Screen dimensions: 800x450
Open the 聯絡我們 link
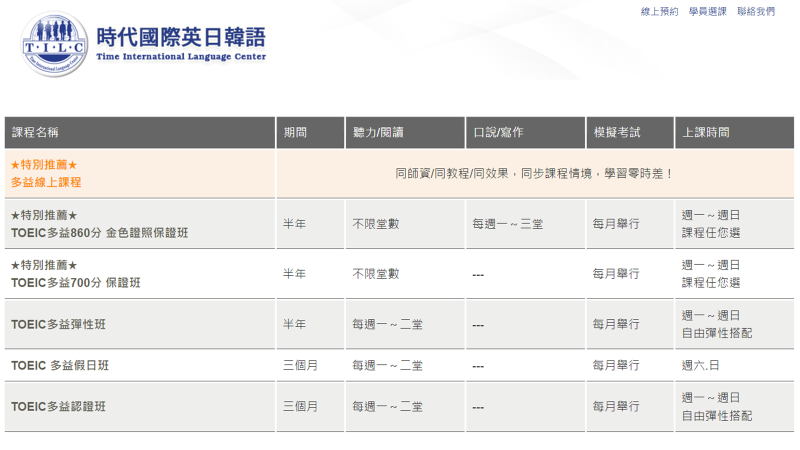pyautogui.click(x=756, y=12)
